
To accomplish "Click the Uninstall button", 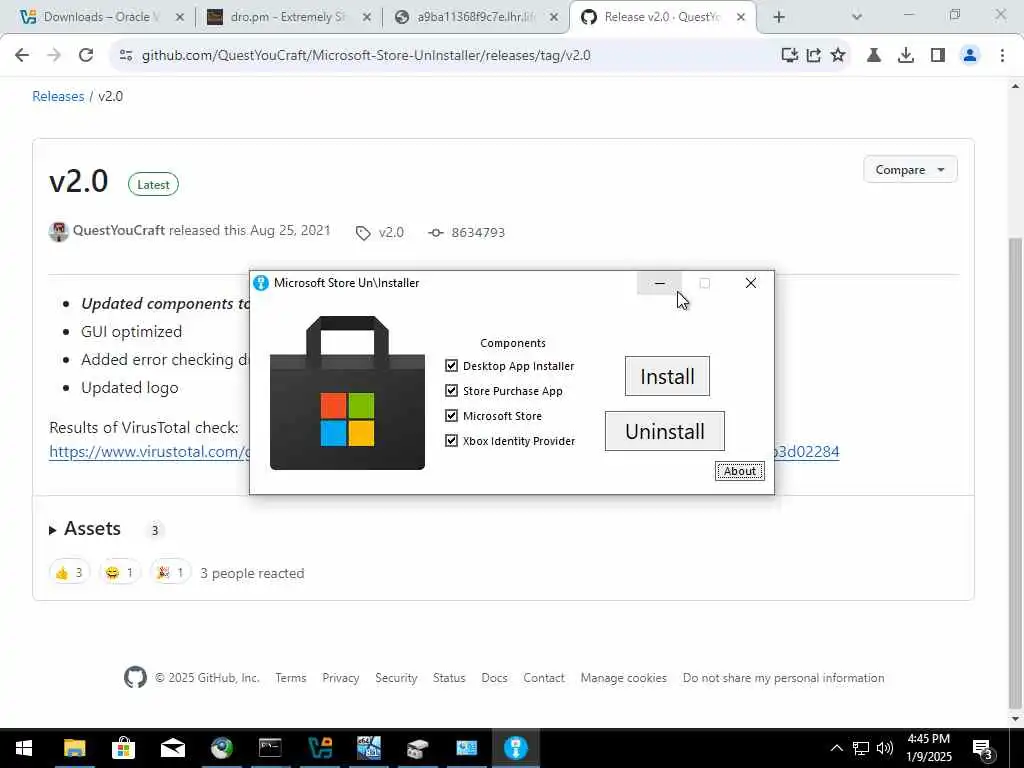I will [664, 431].
